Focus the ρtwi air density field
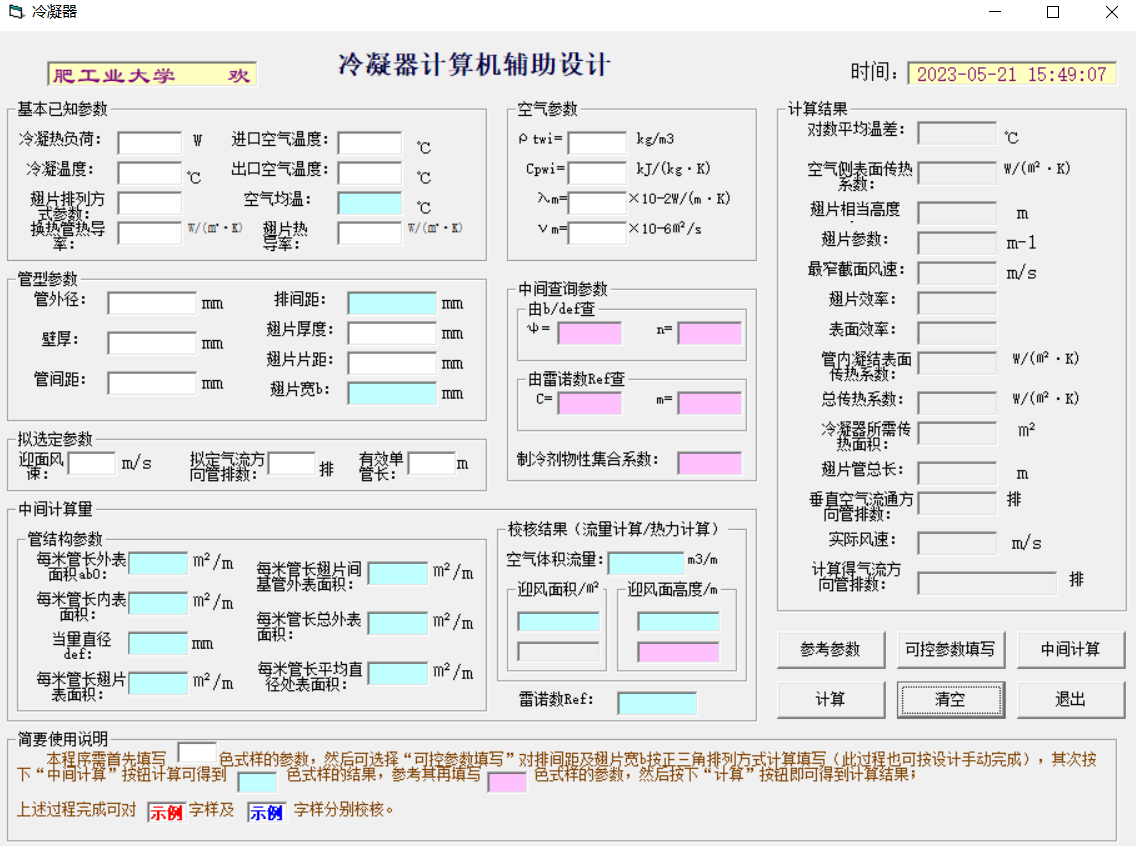The image size is (1136, 846). click(x=597, y=142)
